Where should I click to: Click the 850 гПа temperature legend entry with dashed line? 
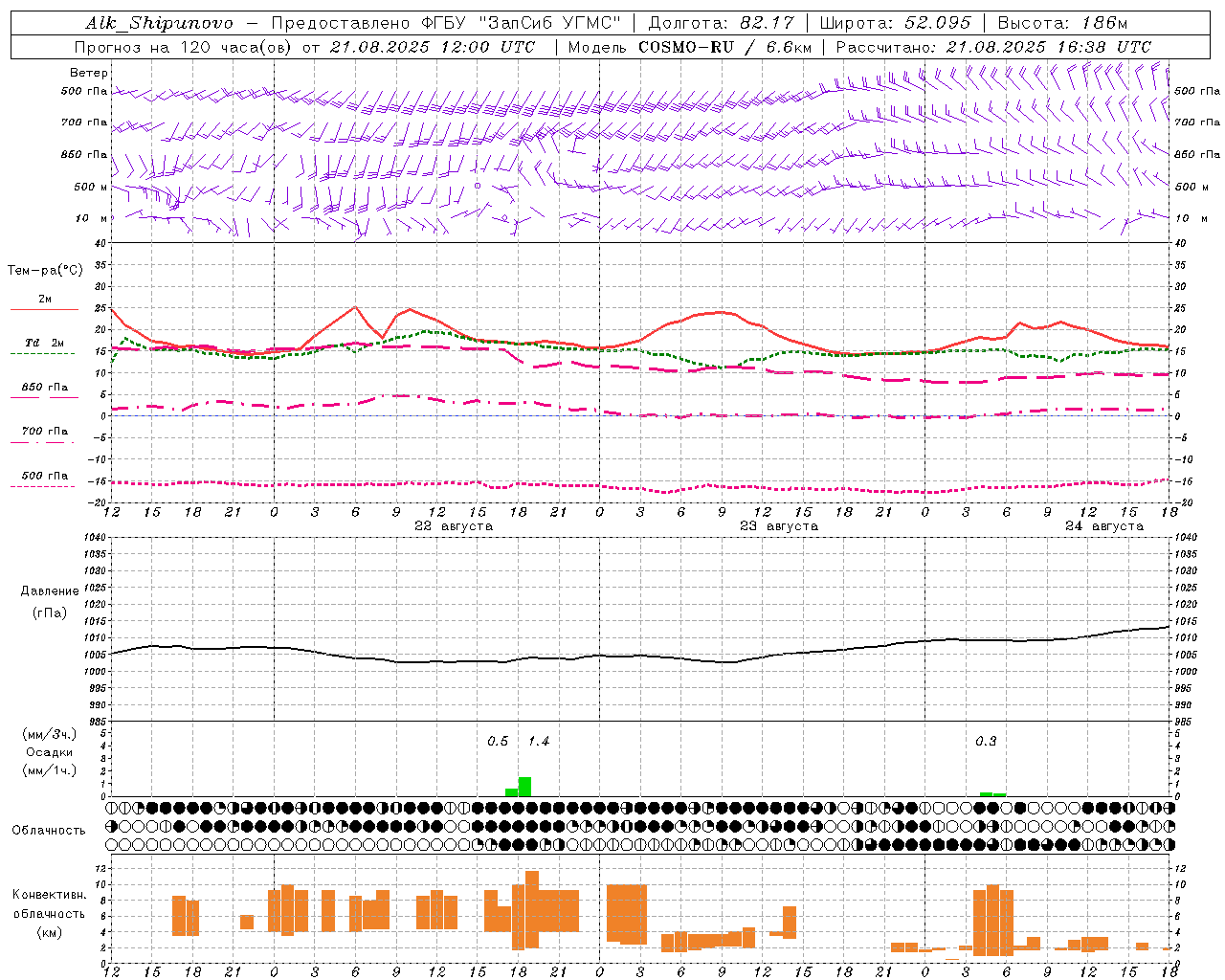tap(44, 388)
